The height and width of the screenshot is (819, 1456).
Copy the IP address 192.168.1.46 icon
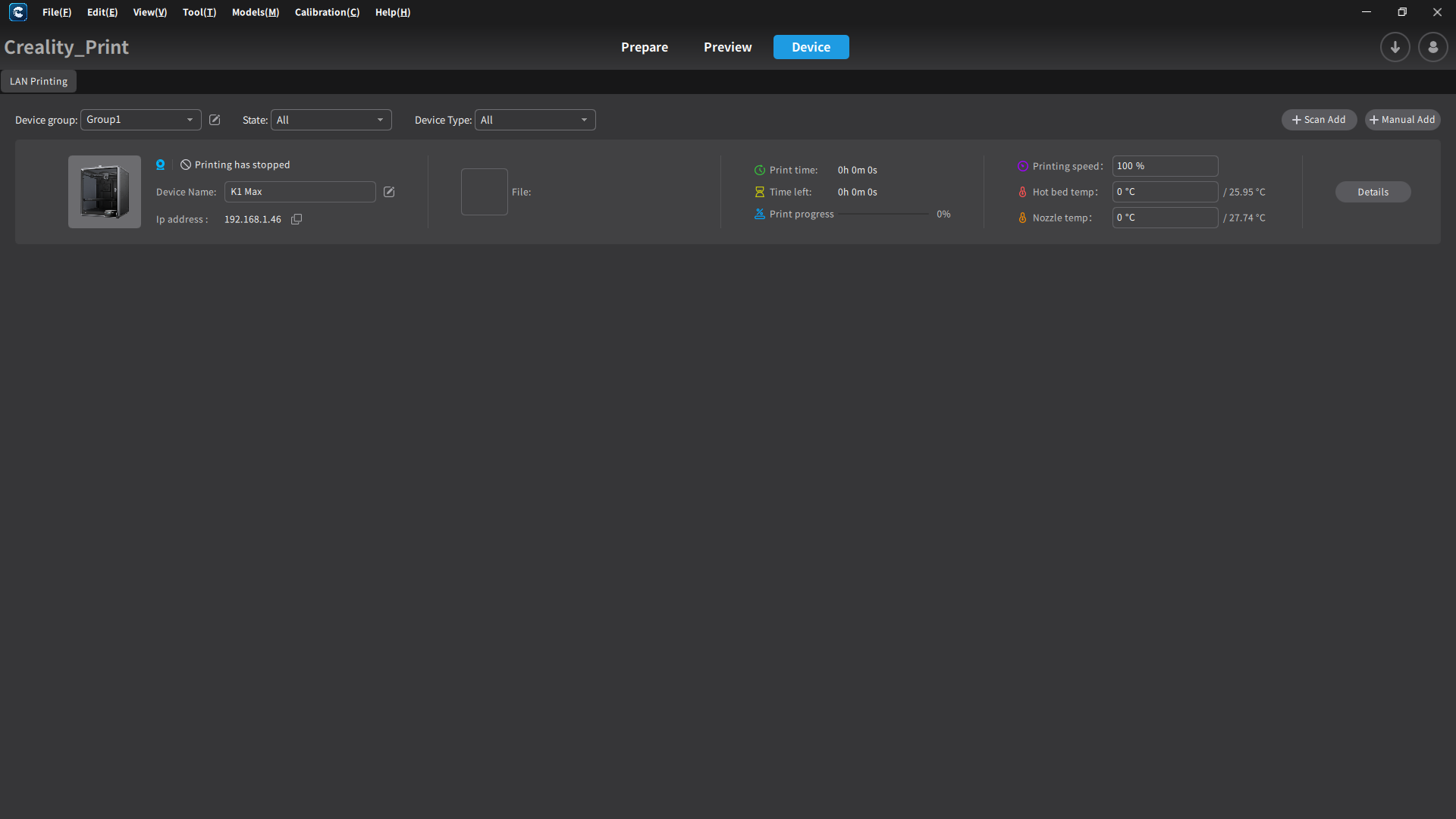coord(297,219)
